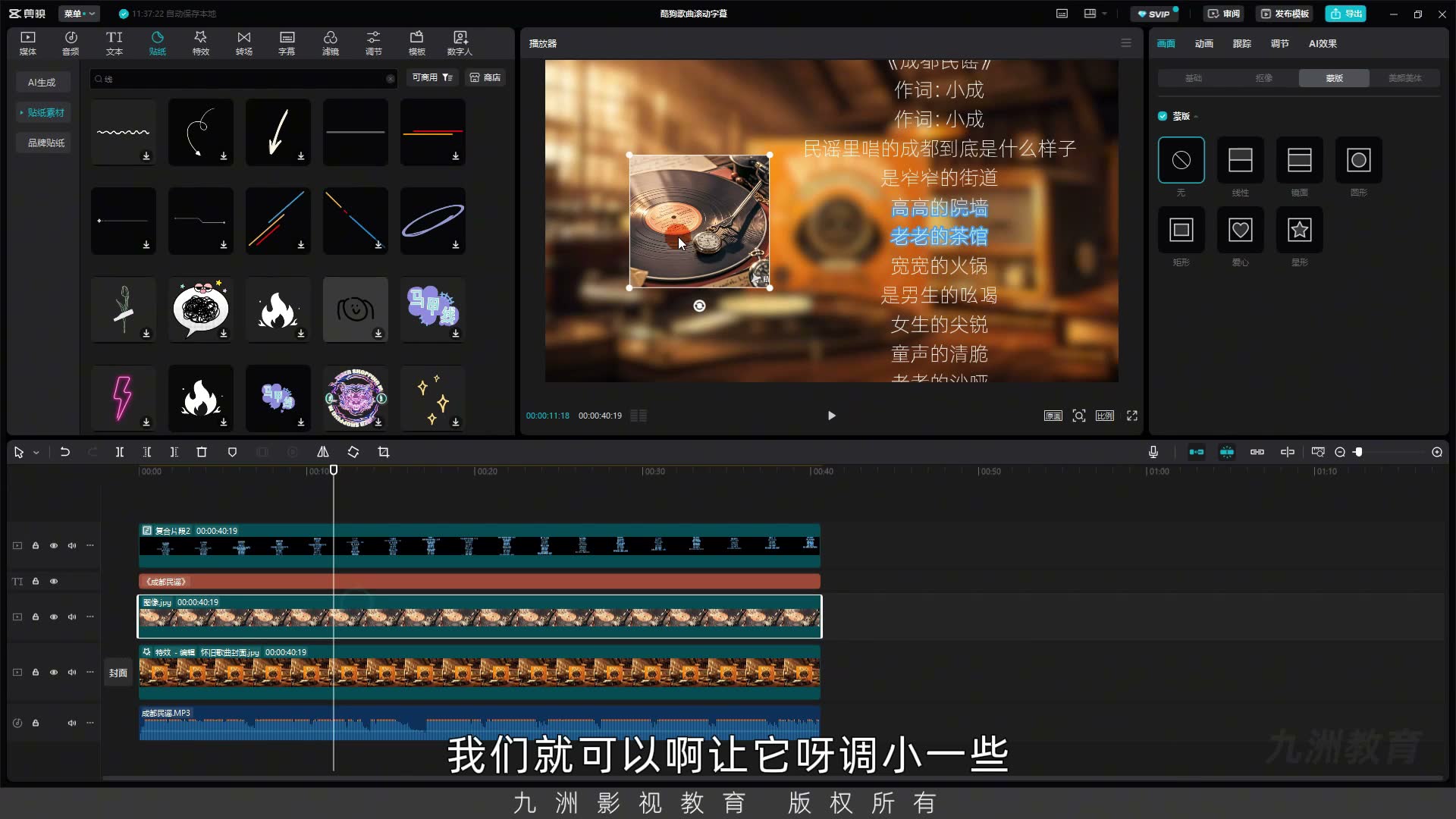Screen dimensions: 1456x819
Task: Zoom in the timeline with plus icon
Action: [x=1437, y=452]
